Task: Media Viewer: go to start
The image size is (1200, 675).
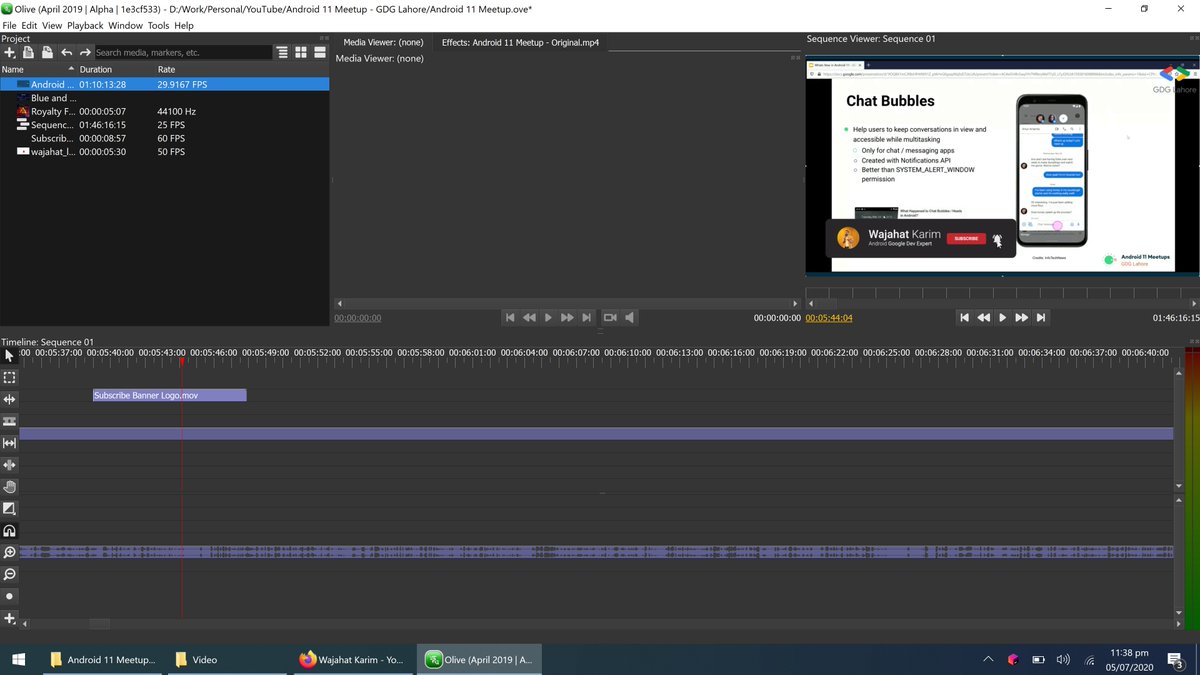Action: pos(510,317)
